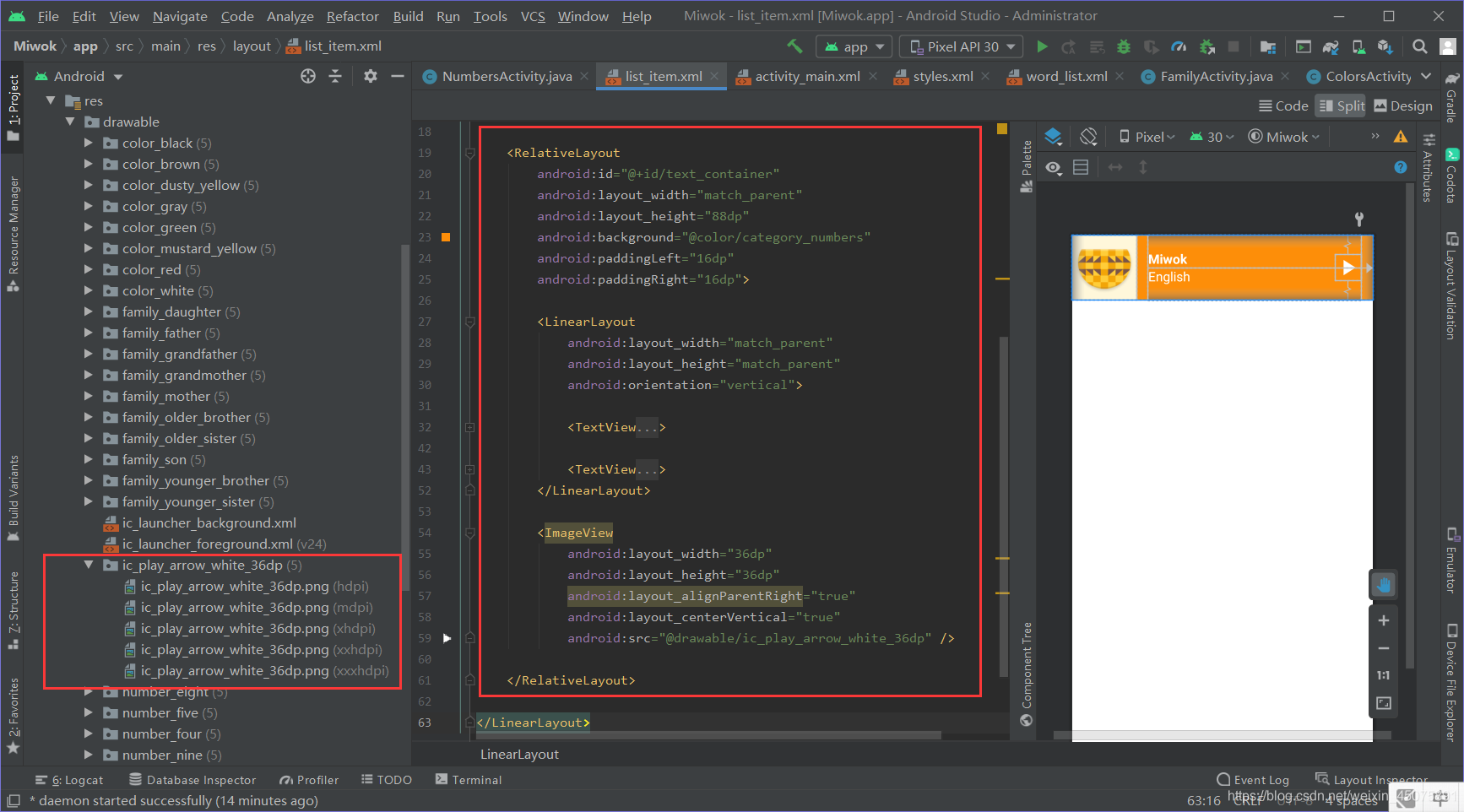This screenshot has height=812, width=1464.
Task: Click the Apply Code Changes icon
Action: pyautogui.click(x=1097, y=46)
